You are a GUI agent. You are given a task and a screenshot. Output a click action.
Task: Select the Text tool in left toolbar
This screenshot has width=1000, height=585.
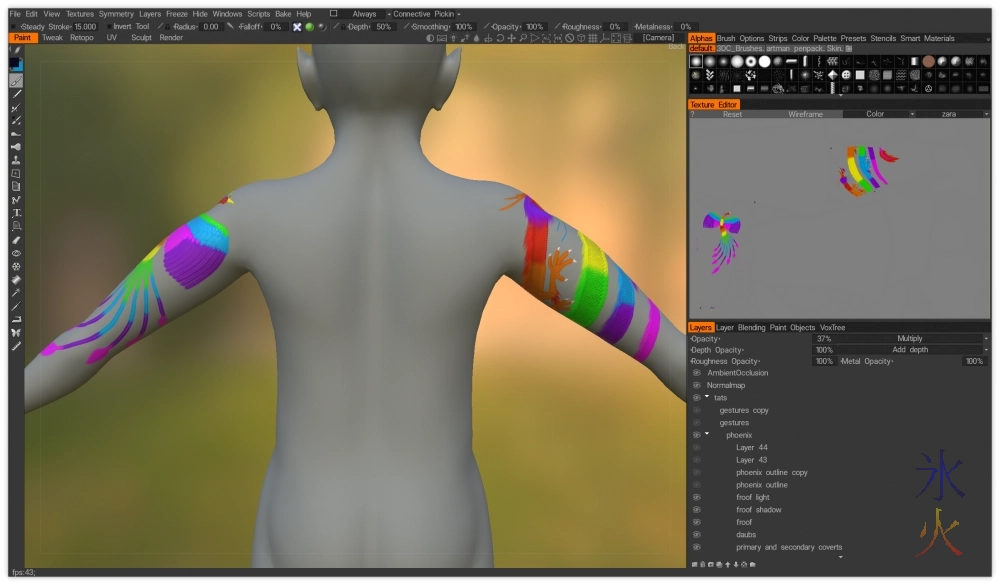point(16,213)
